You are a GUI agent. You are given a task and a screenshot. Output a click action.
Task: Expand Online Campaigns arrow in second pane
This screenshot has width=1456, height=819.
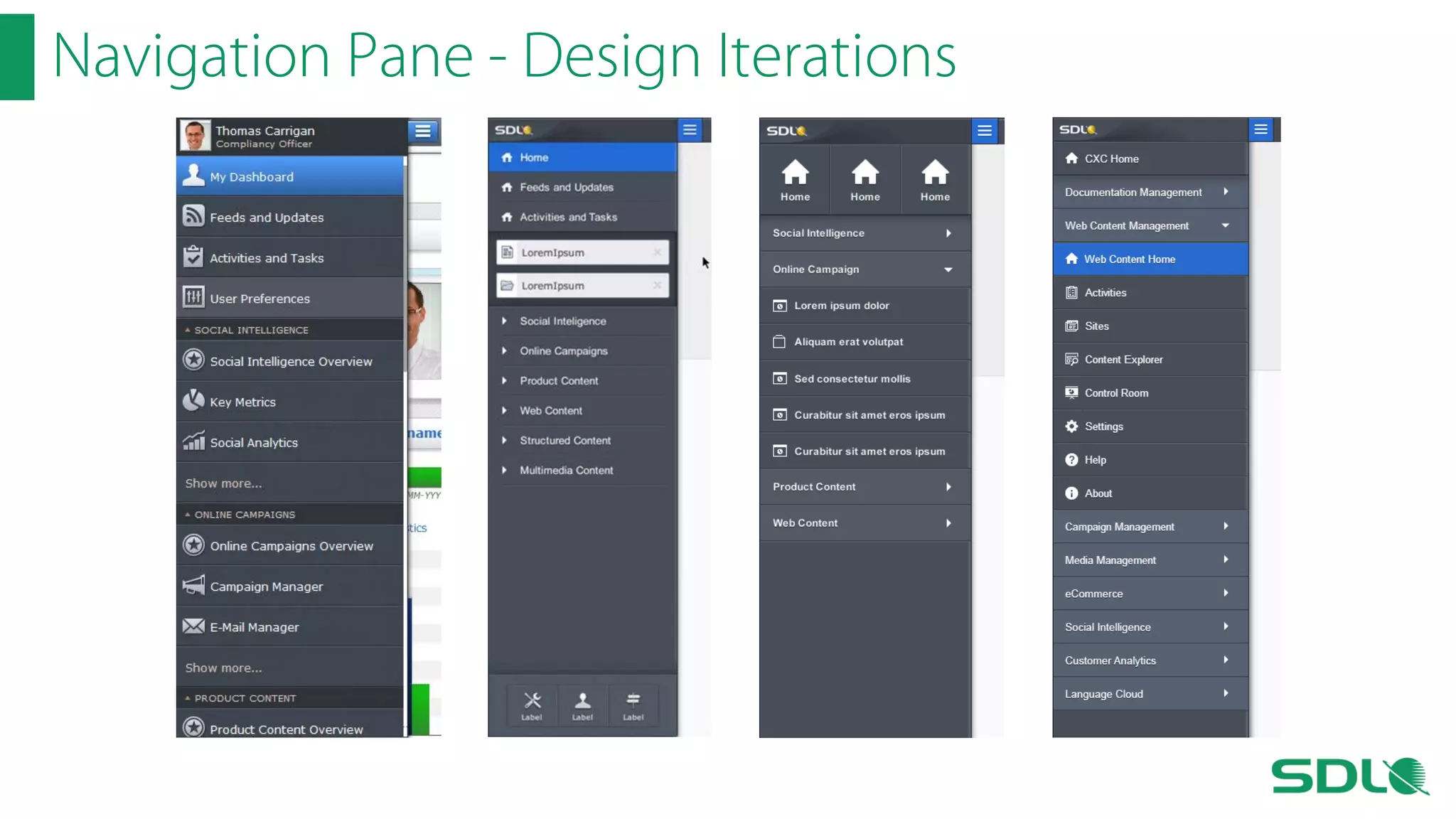click(504, 350)
